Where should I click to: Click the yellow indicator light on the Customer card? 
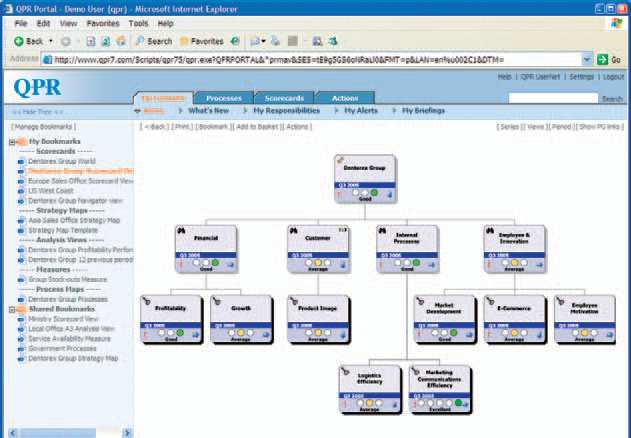[x=318, y=263]
